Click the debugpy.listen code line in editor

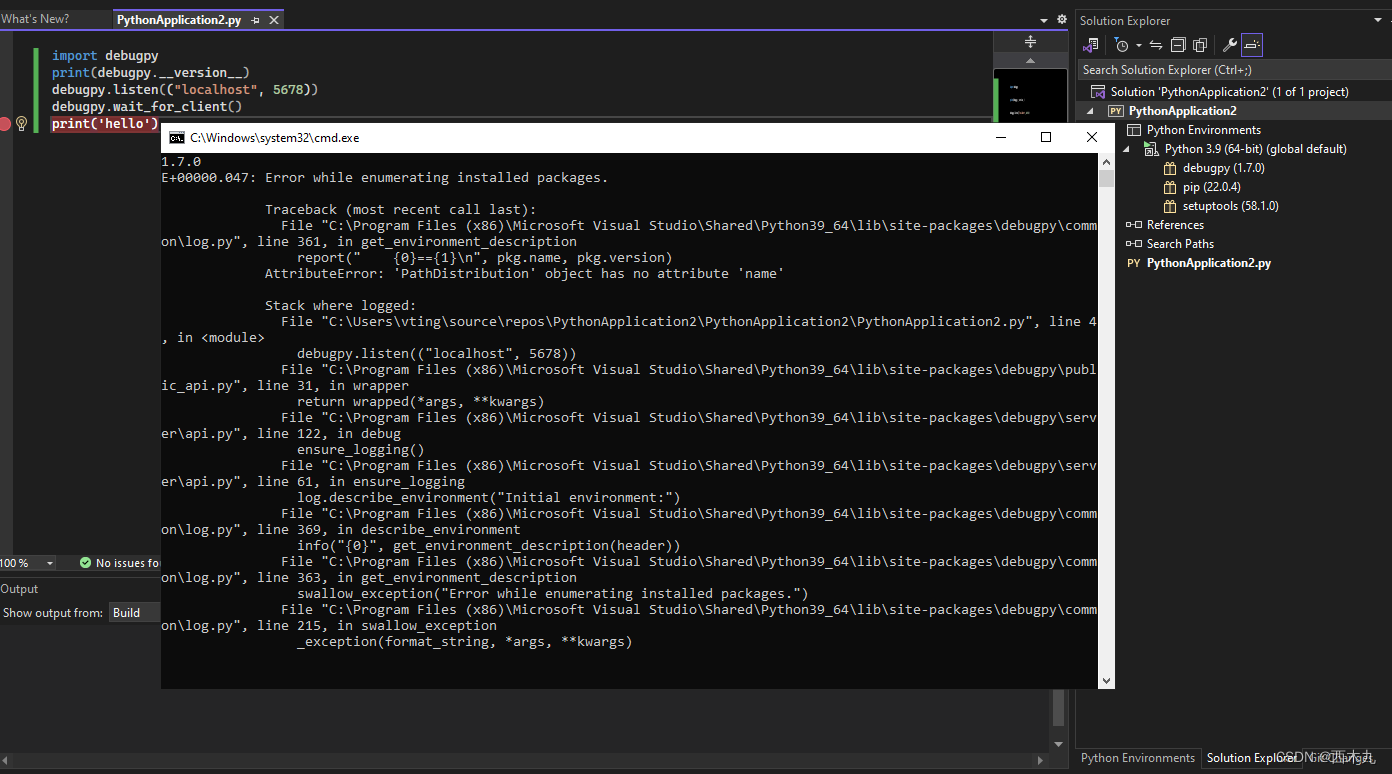(x=185, y=90)
